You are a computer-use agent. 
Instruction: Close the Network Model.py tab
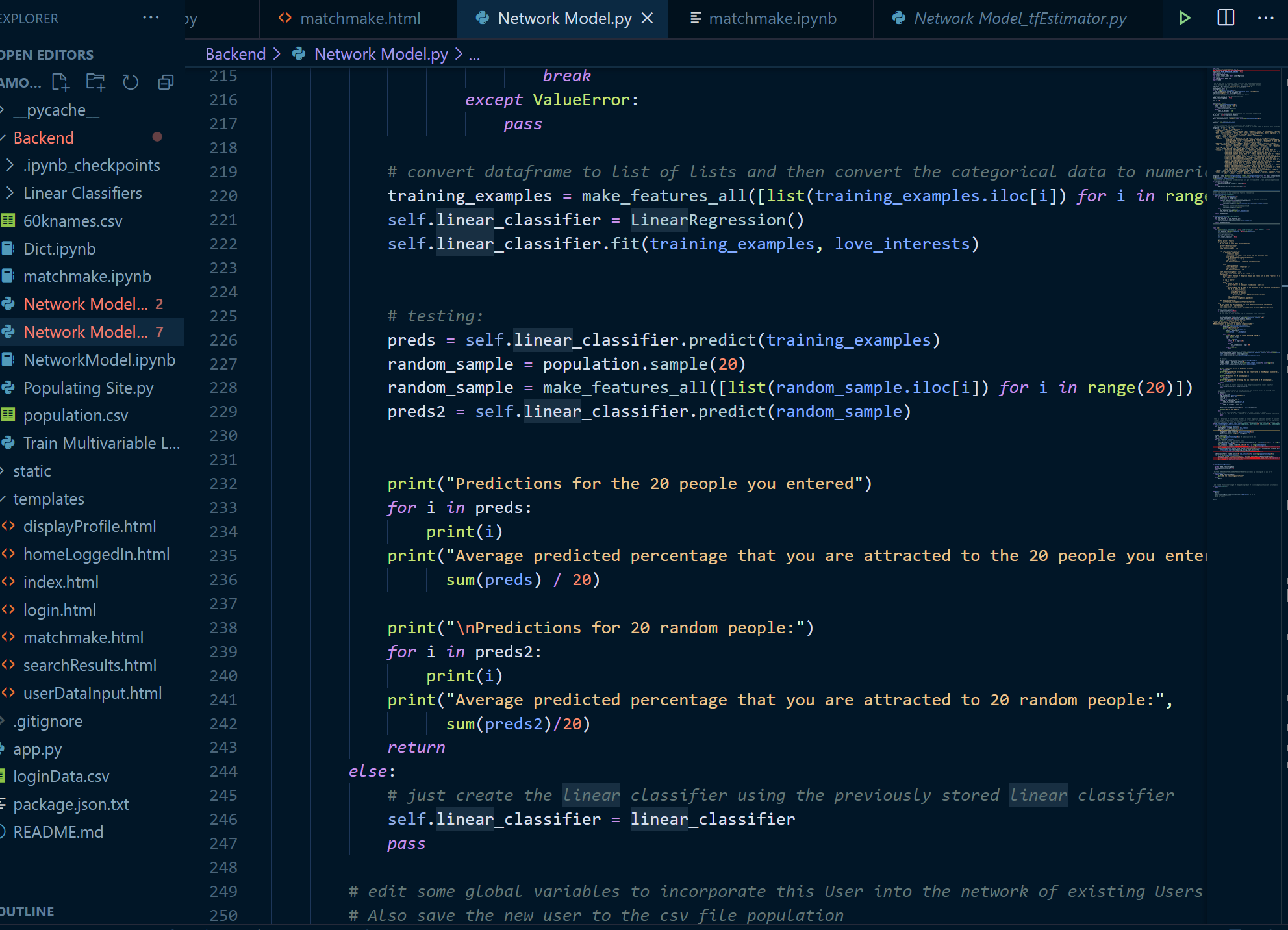click(647, 18)
